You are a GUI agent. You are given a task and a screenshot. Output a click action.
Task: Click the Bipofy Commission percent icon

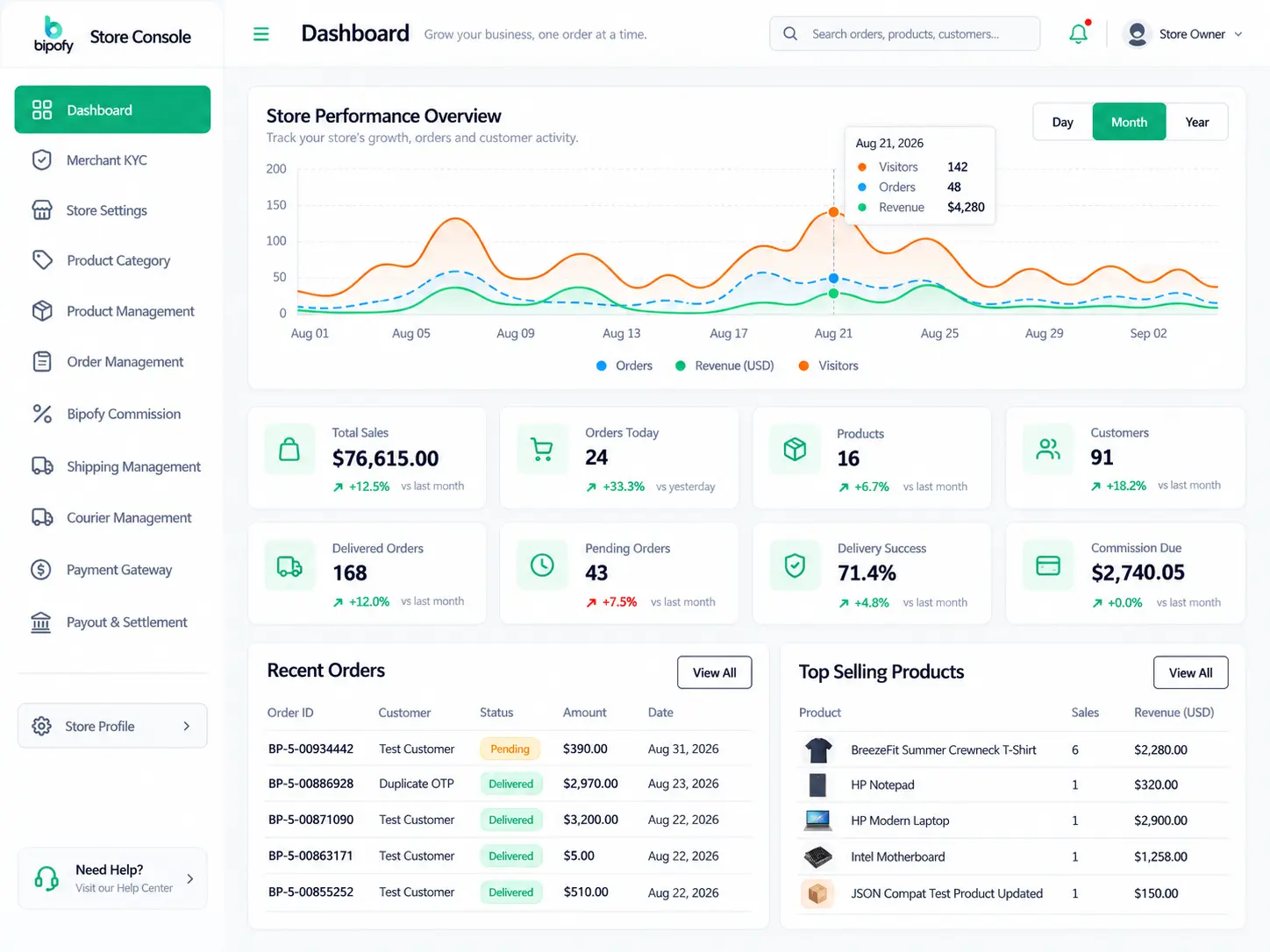[x=41, y=414]
